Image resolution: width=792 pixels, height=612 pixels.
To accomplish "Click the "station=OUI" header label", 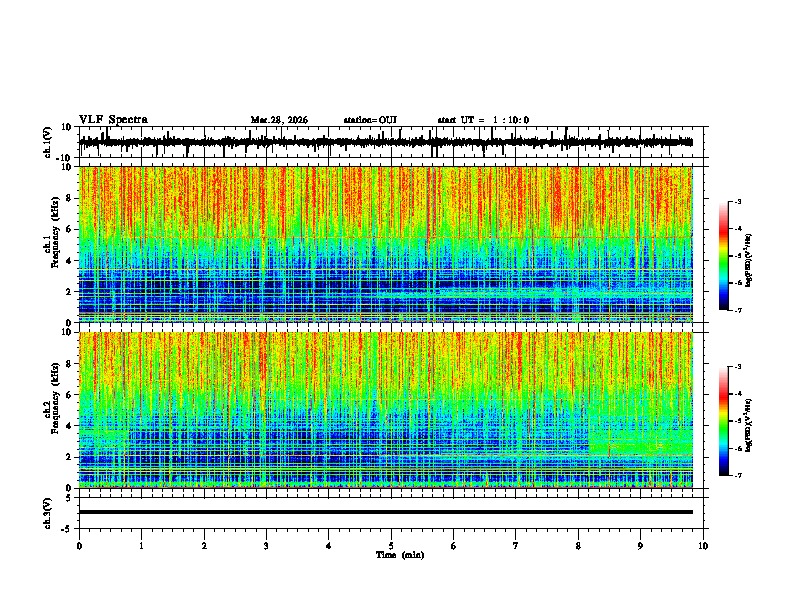I will pyautogui.click(x=370, y=120).
